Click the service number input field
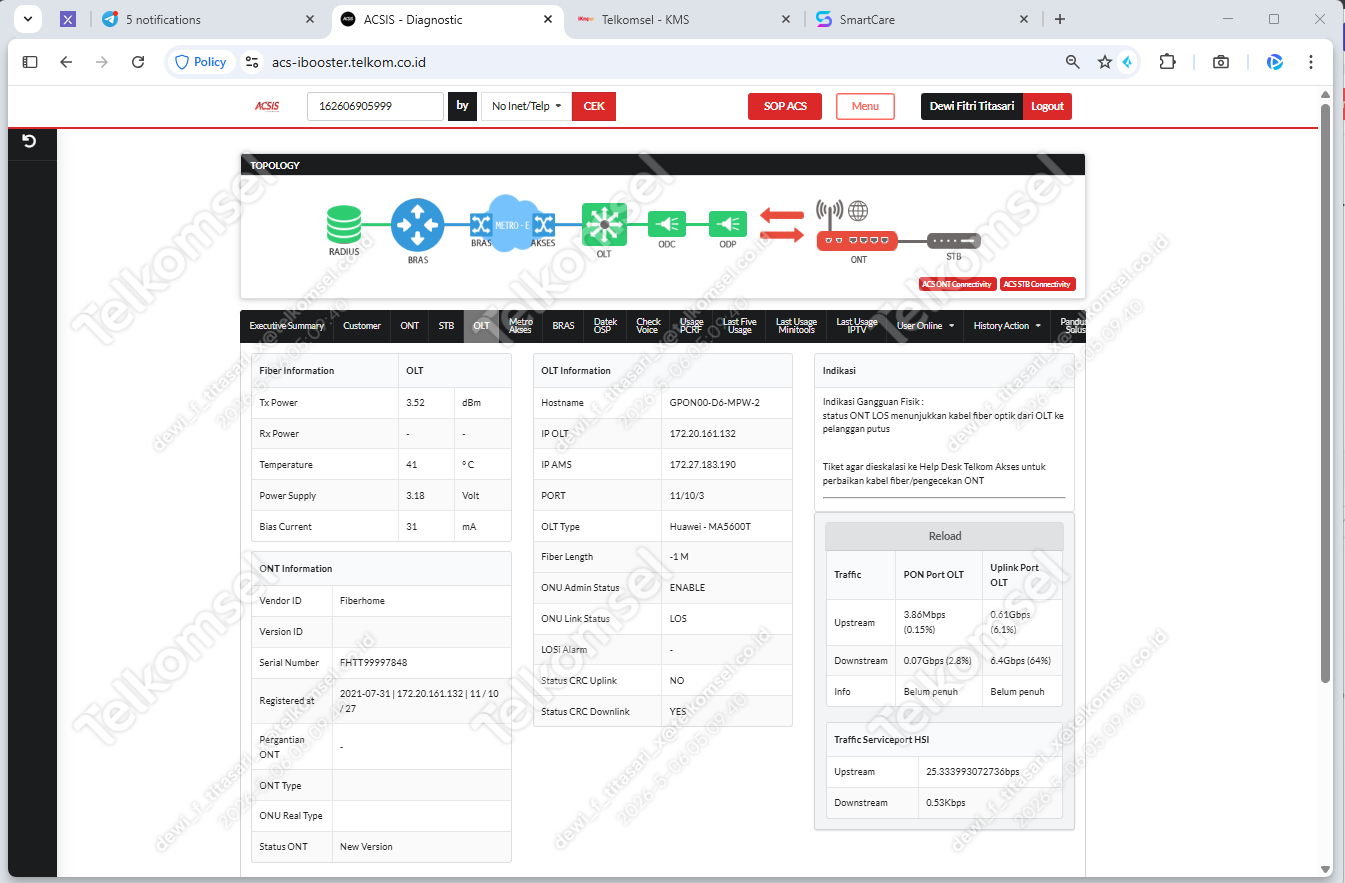This screenshot has height=883, width=1345. click(x=375, y=106)
